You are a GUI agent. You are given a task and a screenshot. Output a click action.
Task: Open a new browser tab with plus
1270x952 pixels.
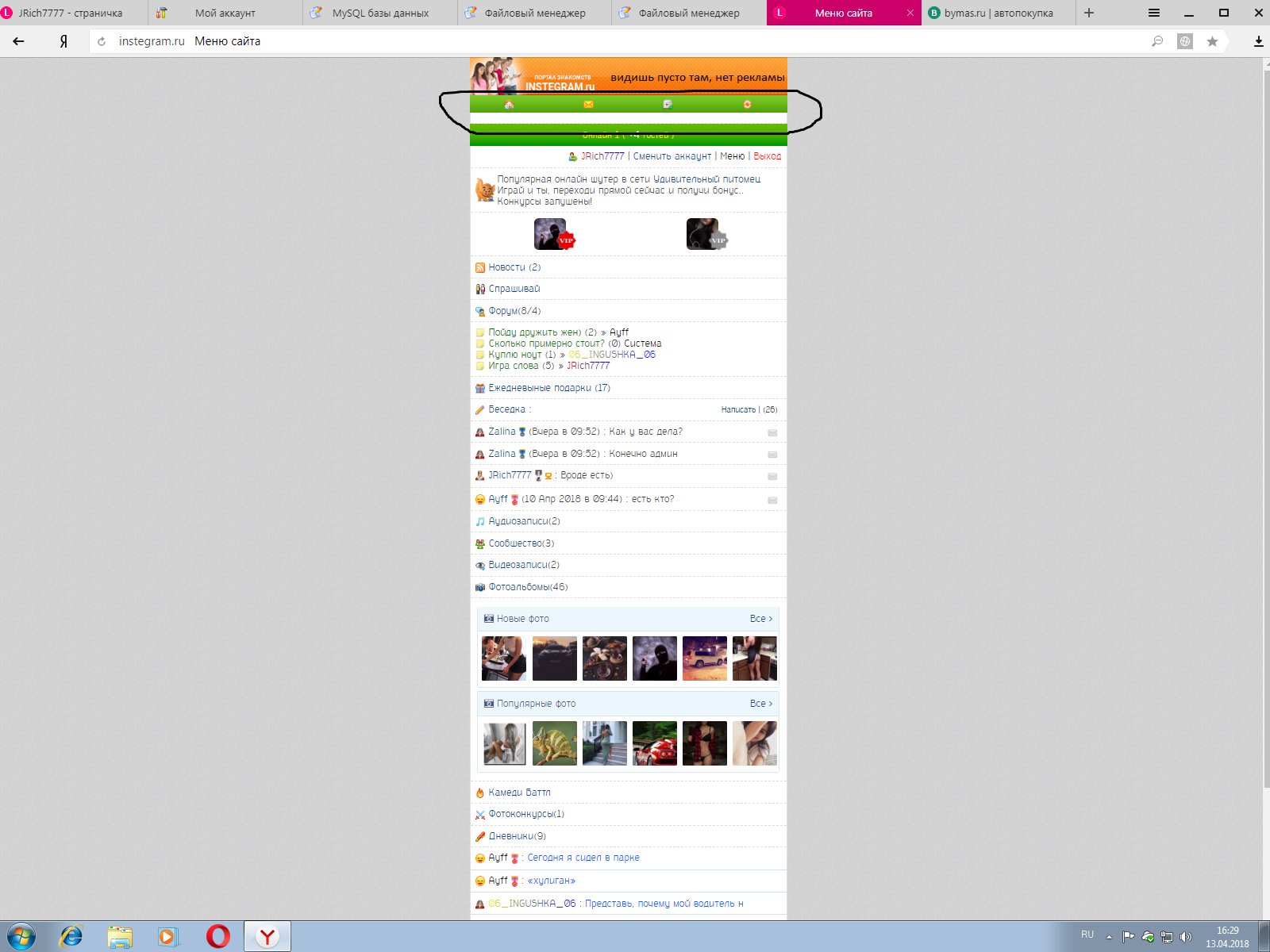click(x=1089, y=13)
